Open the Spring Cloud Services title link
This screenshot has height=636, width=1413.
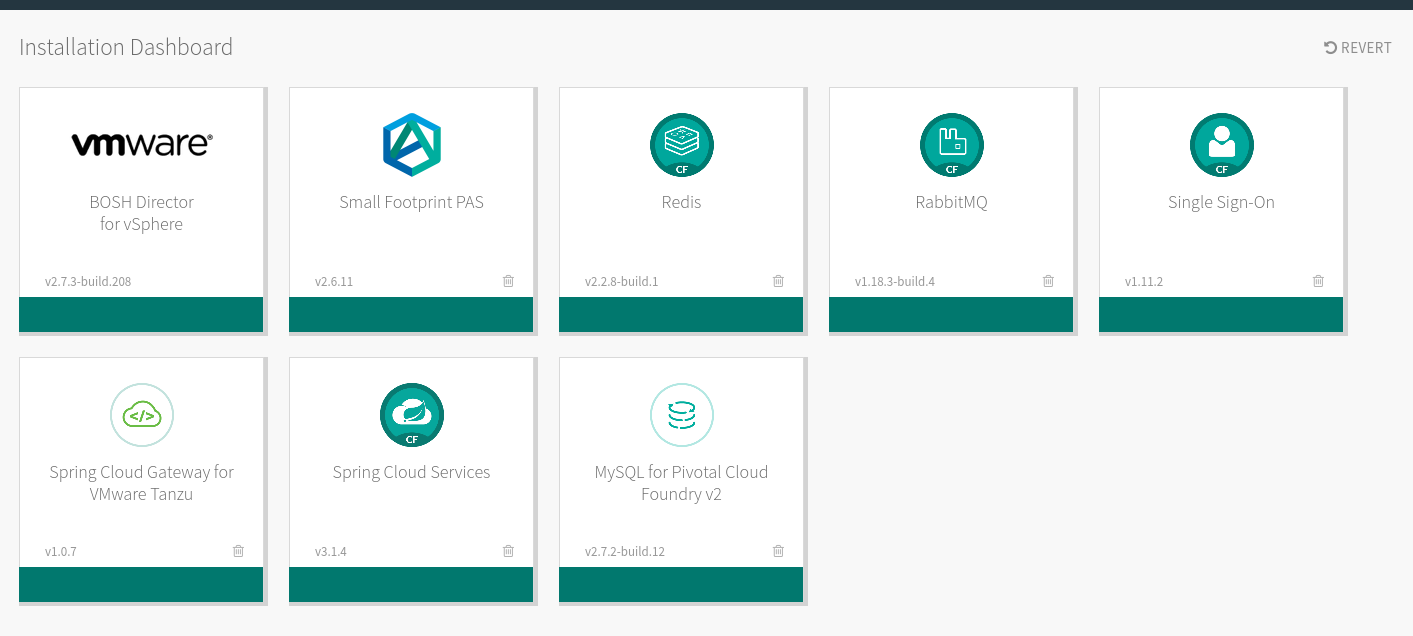(x=411, y=472)
